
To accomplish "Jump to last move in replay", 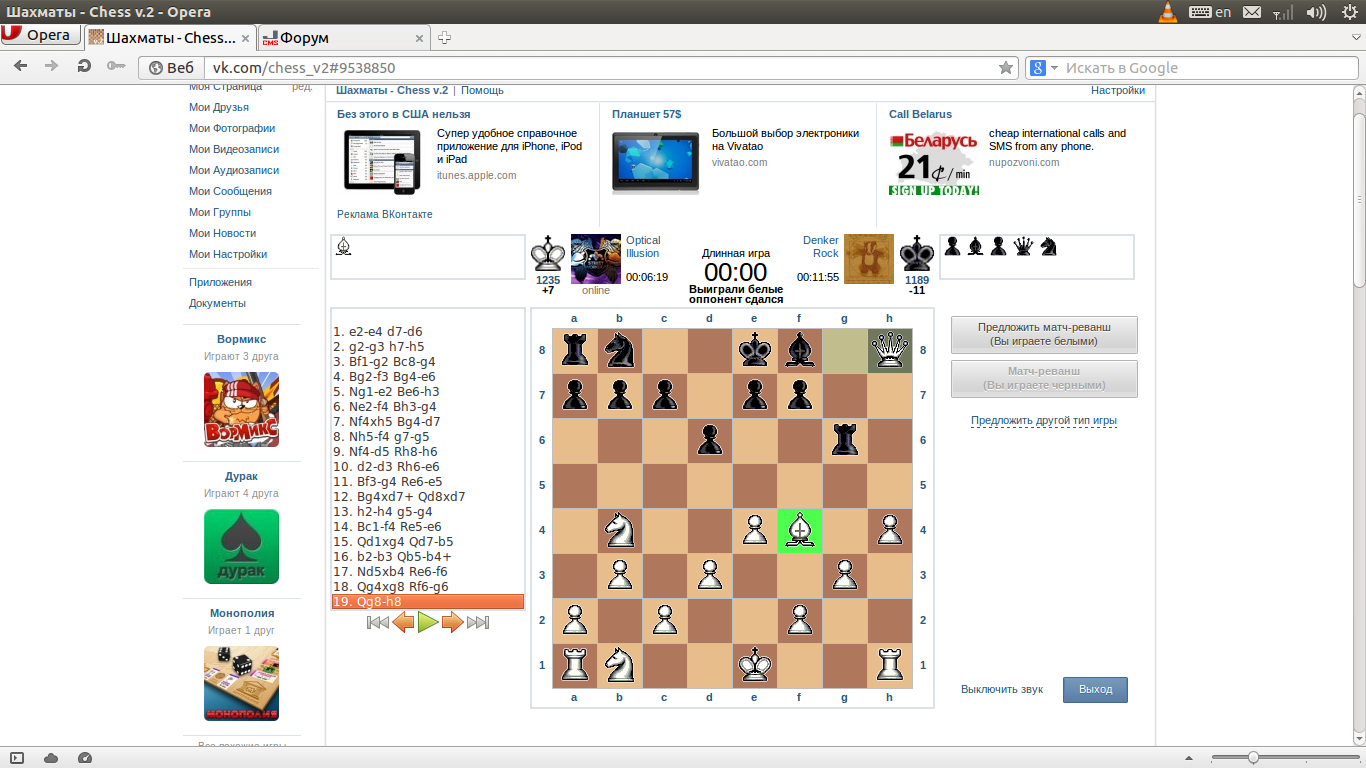I will 478,623.
